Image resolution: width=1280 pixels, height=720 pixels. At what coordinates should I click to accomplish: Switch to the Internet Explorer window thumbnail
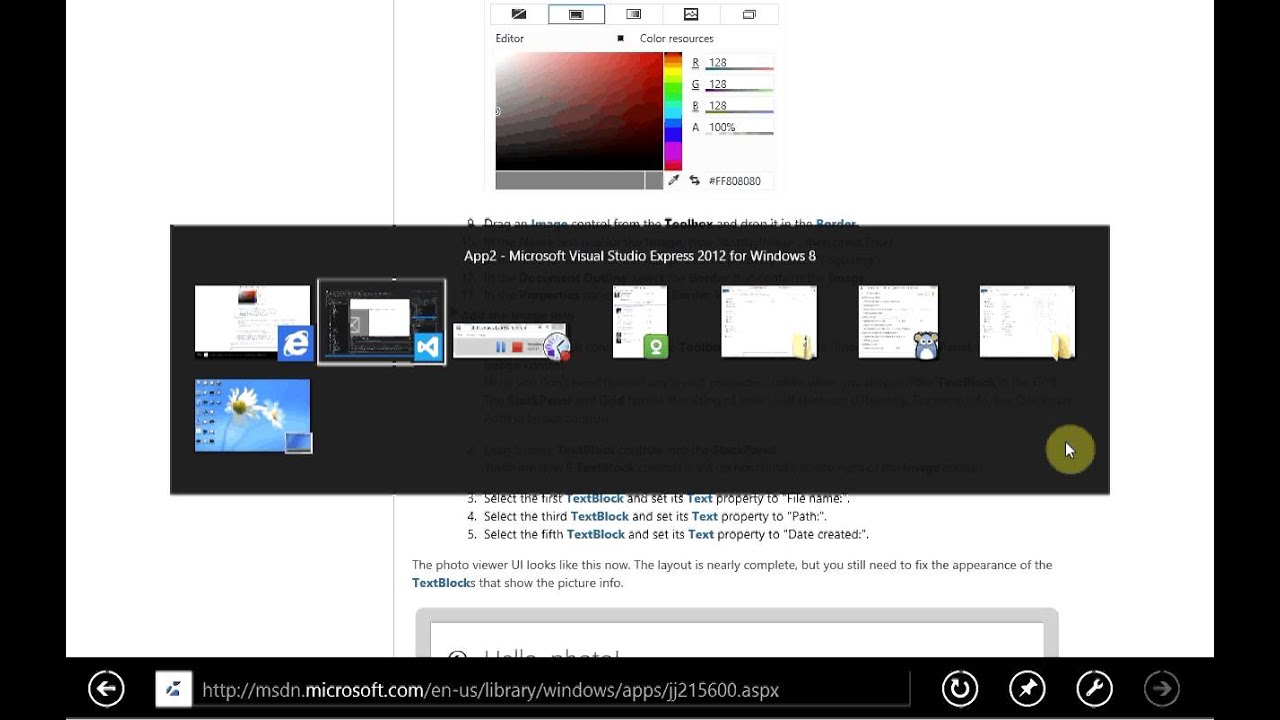[x=254, y=321]
